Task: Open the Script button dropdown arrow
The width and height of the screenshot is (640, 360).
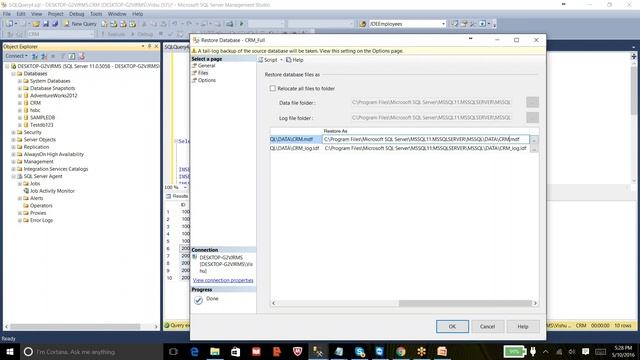Action: tap(281, 60)
